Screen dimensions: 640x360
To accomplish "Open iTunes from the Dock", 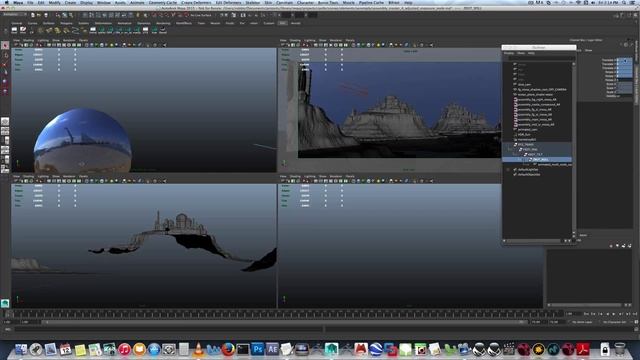I will tap(124, 349).
